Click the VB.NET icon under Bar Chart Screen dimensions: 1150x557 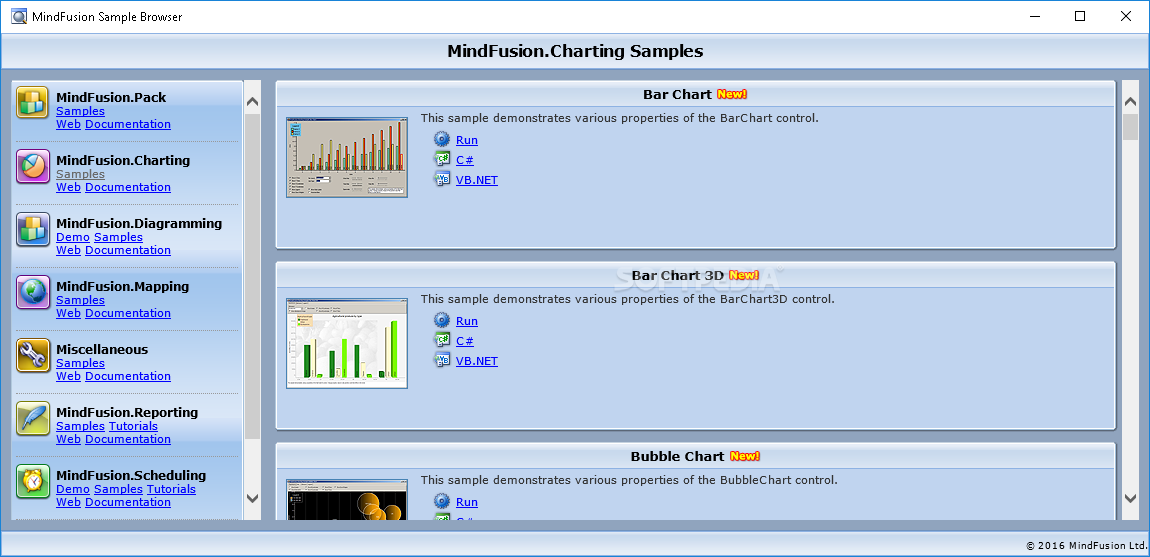442,179
